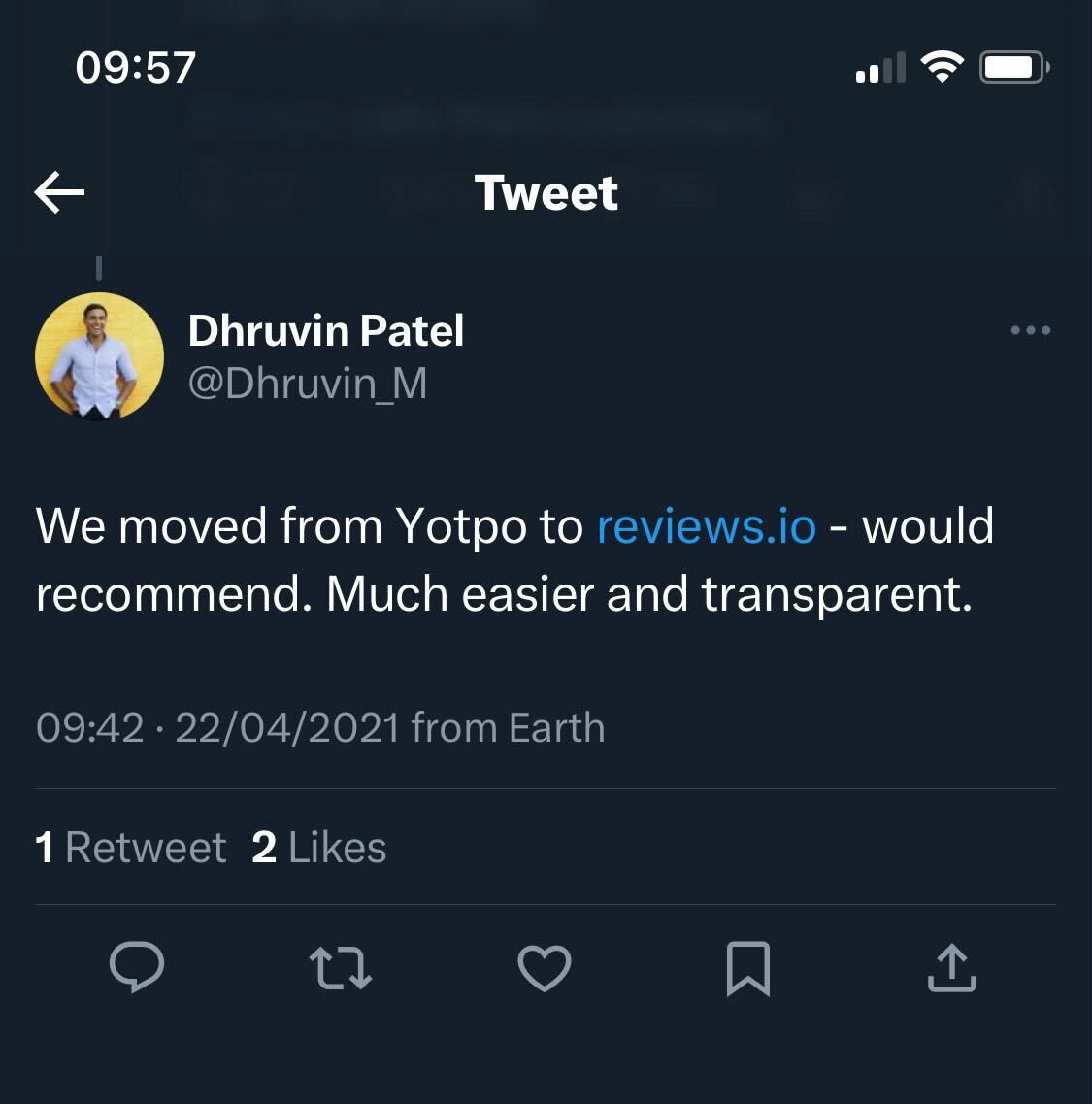1092x1104 pixels.
Task: Tap the Tweet header title
Action: click(x=546, y=192)
